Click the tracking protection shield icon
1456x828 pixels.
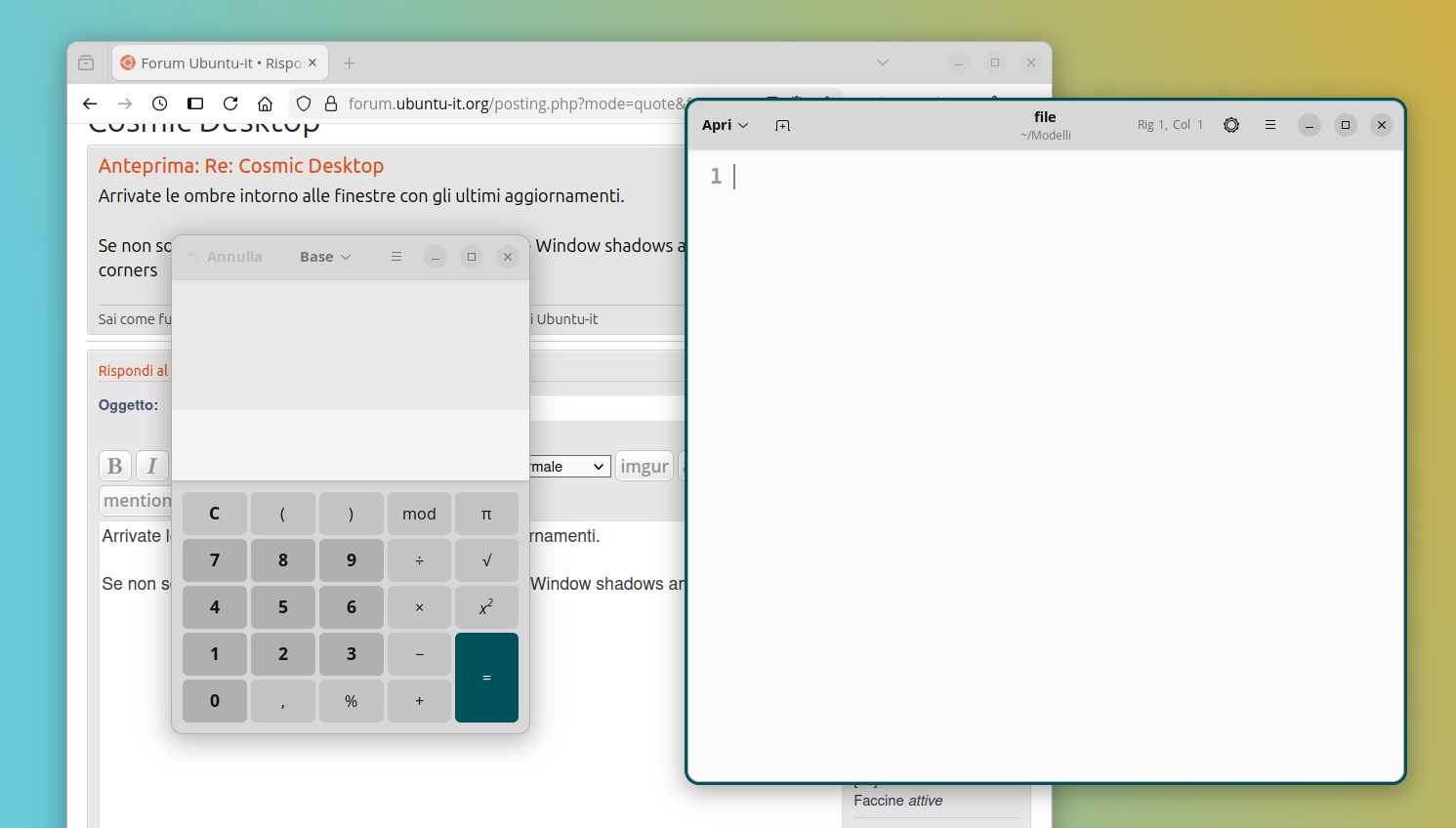pyautogui.click(x=304, y=103)
